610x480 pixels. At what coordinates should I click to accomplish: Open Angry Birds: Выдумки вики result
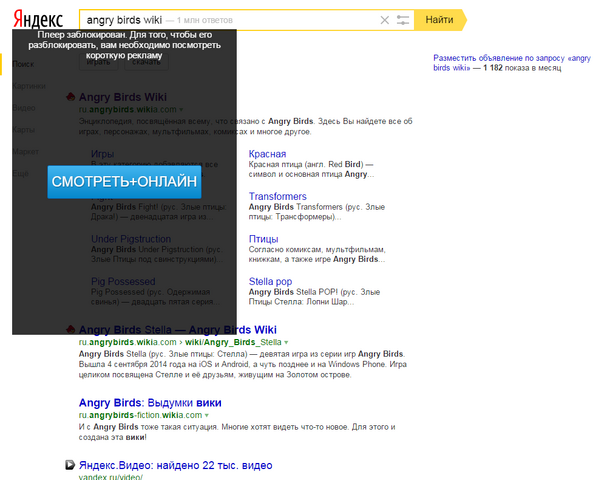pyautogui.click(x=150, y=403)
